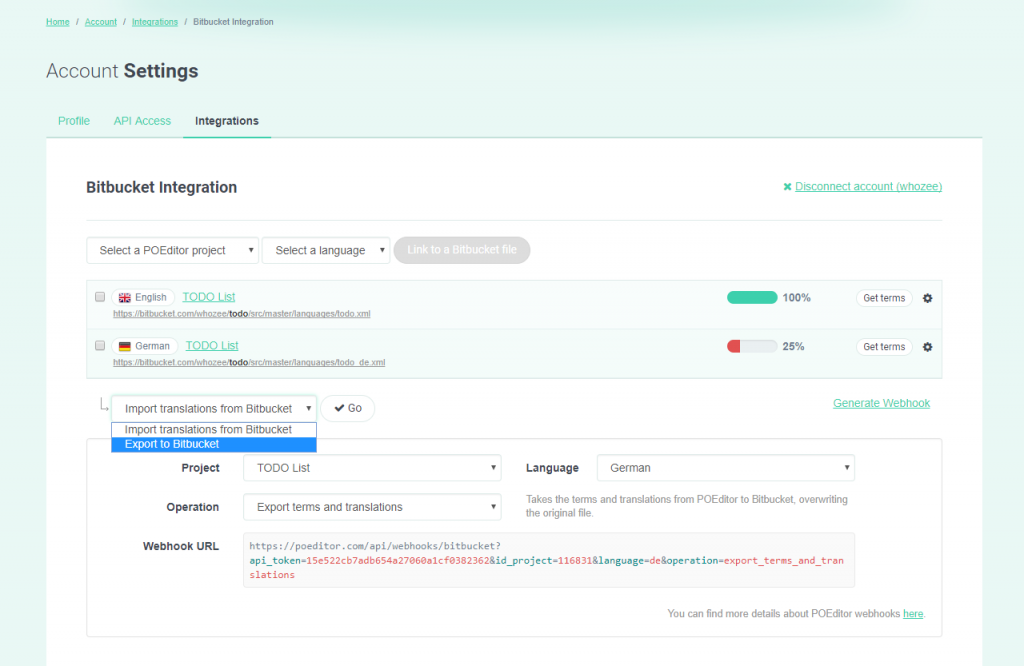Check the checkbox on the German TODO List row
This screenshot has height=666, width=1024.
(100, 345)
